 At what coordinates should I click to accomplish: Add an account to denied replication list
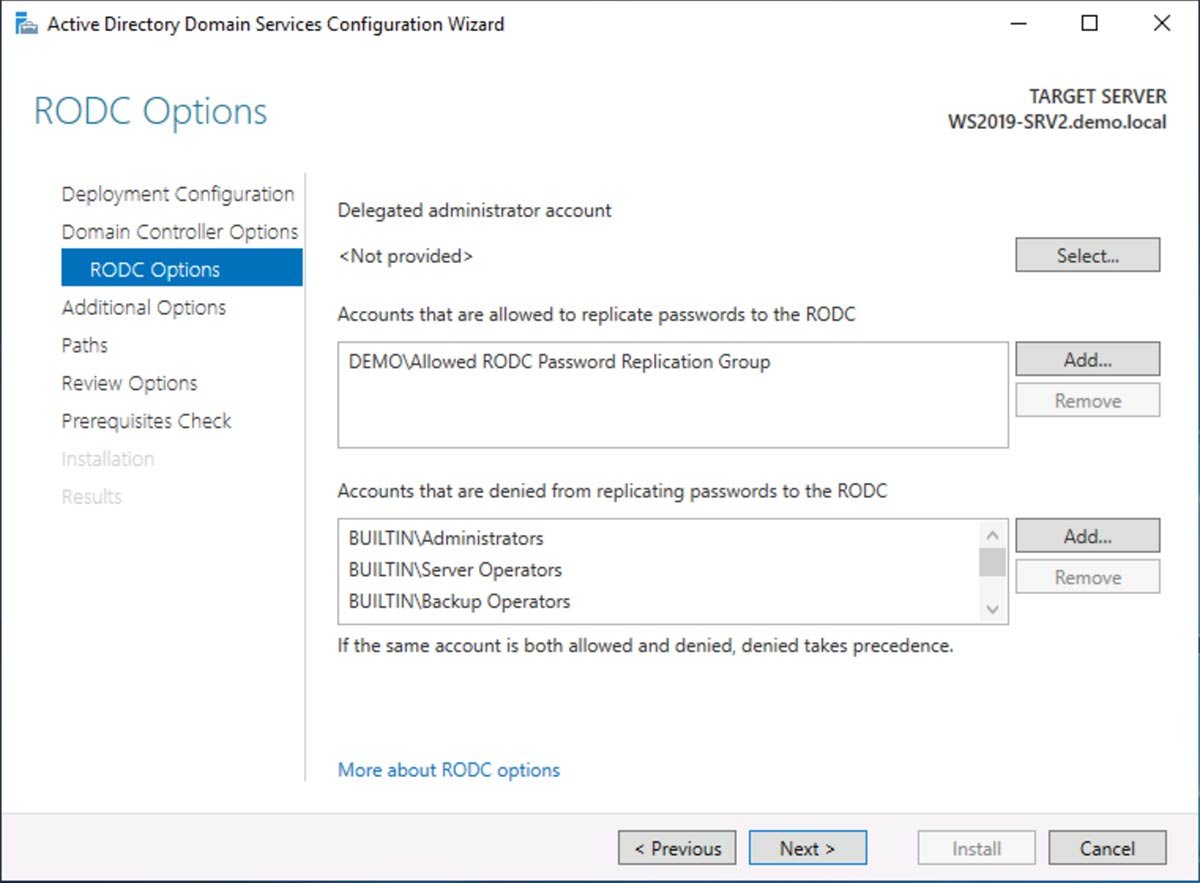1087,537
